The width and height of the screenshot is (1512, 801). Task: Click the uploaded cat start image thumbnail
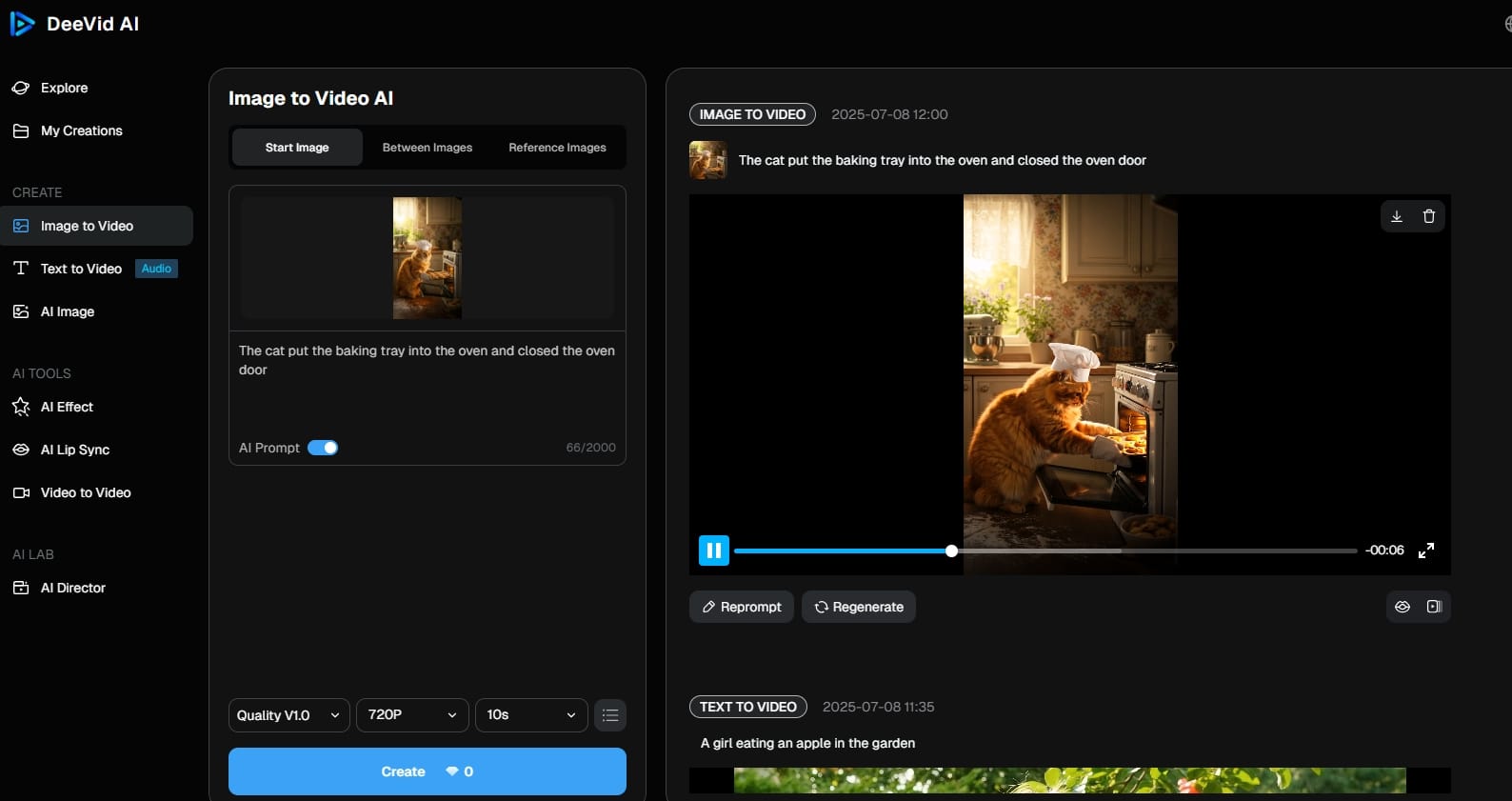point(428,258)
